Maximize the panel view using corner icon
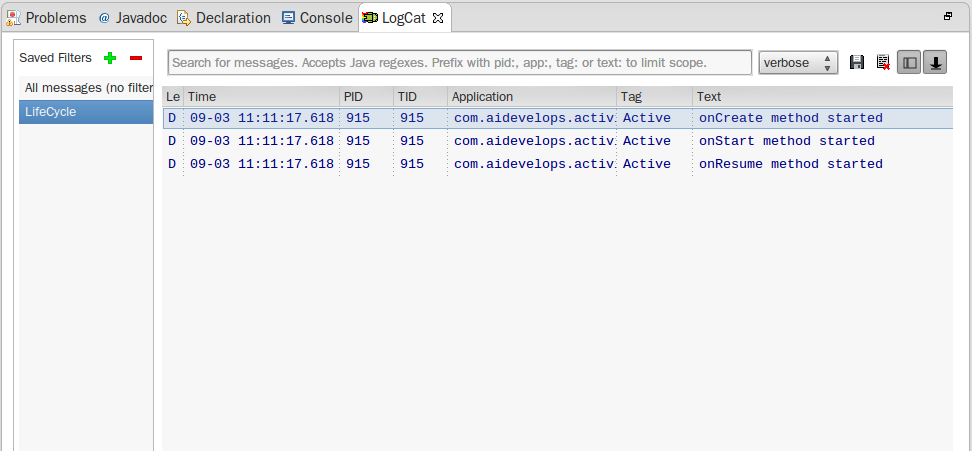This screenshot has height=451, width=972. (x=948, y=17)
